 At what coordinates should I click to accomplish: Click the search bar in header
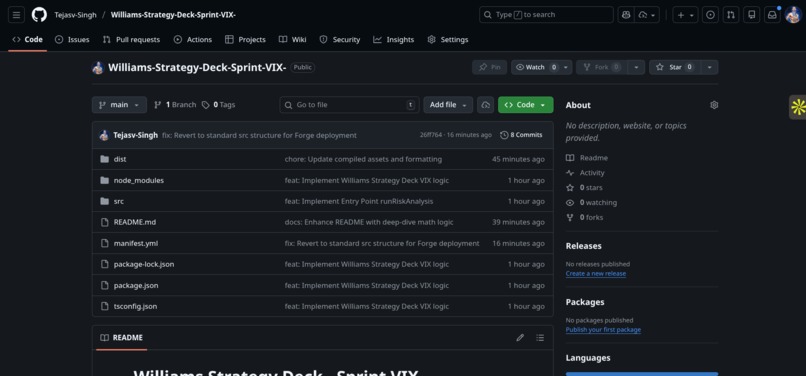pos(546,15)
